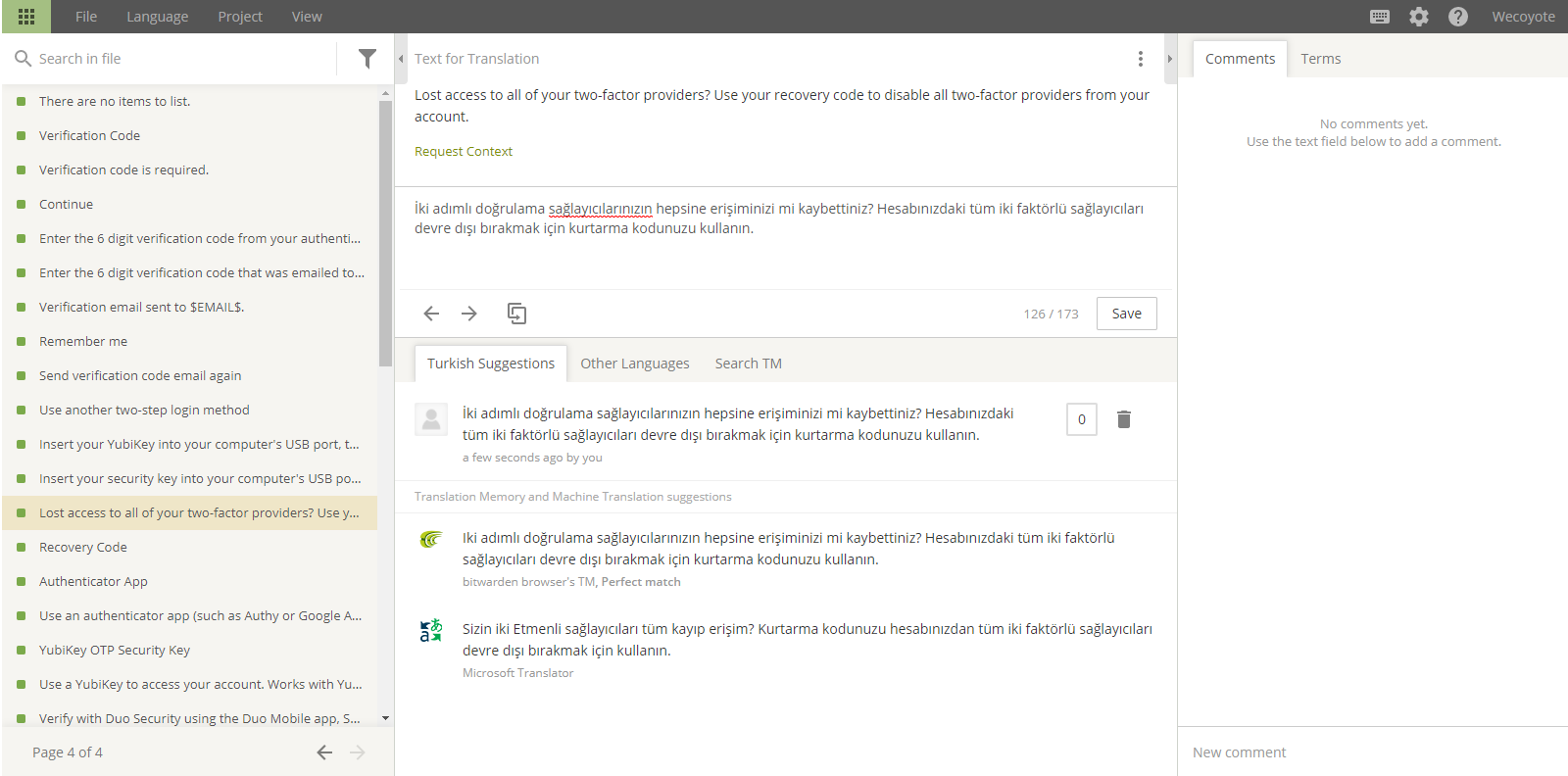Click the Save button
The image size is (1568, 776).
(1127, 314)
